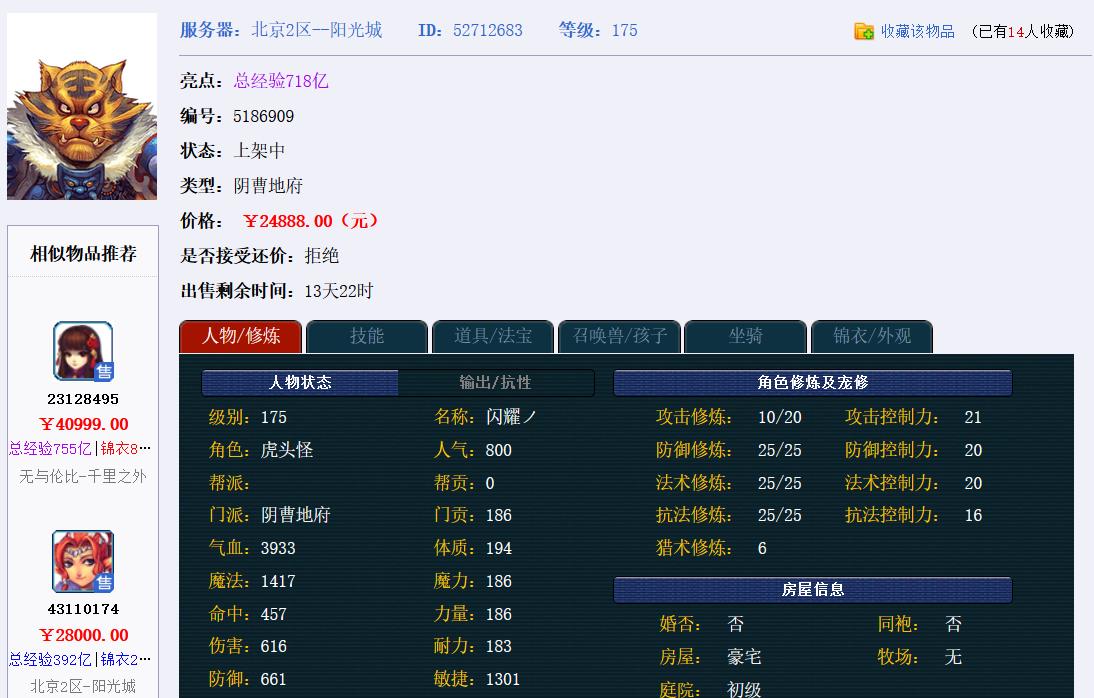Open the 锦衣/外观 appearance tab
This screenshot has height=698, width=1094.
[x=871, y=337]
